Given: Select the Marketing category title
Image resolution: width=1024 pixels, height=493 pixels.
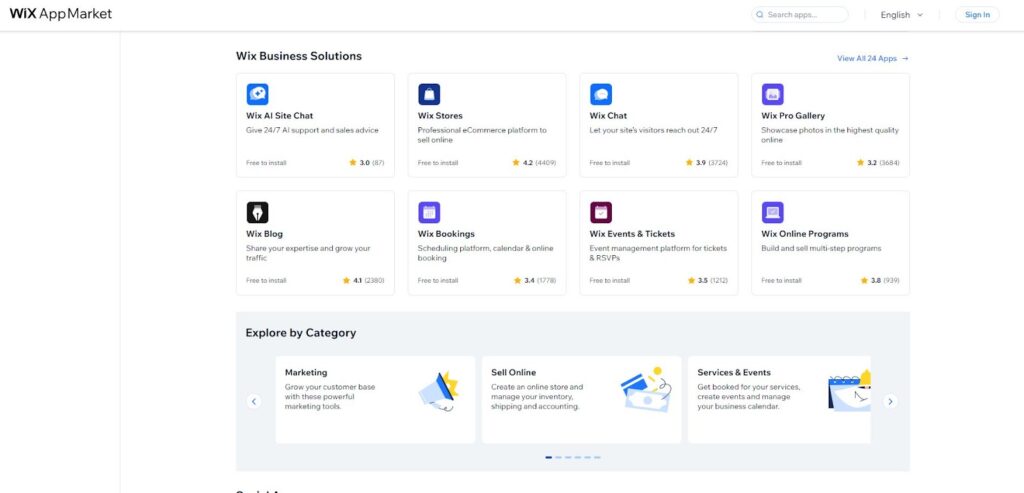Looking at the screenshot, I should [306, 372].
